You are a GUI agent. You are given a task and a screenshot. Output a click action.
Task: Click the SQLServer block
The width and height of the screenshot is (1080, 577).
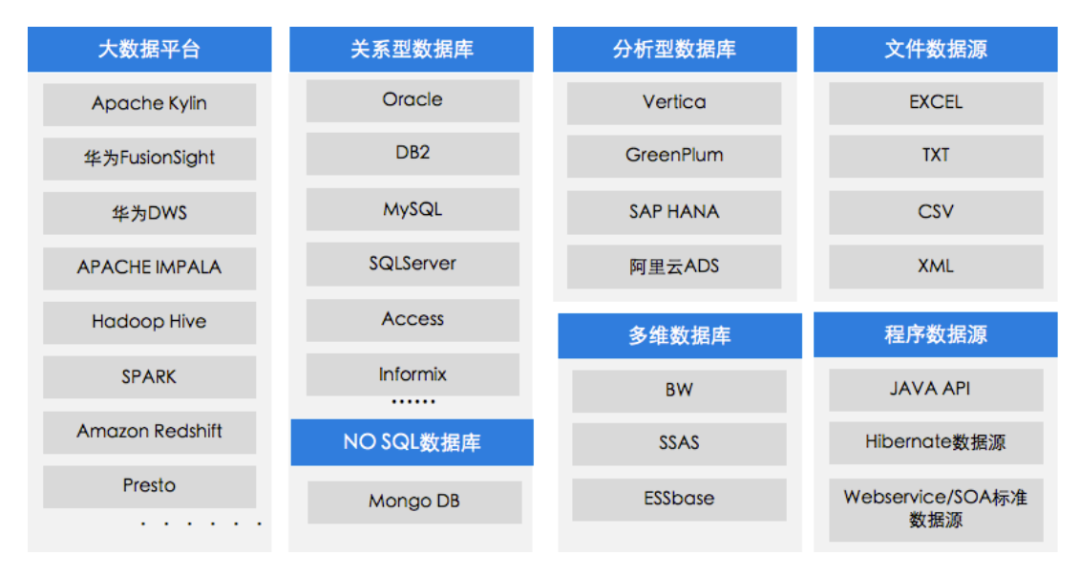point(412,264)
